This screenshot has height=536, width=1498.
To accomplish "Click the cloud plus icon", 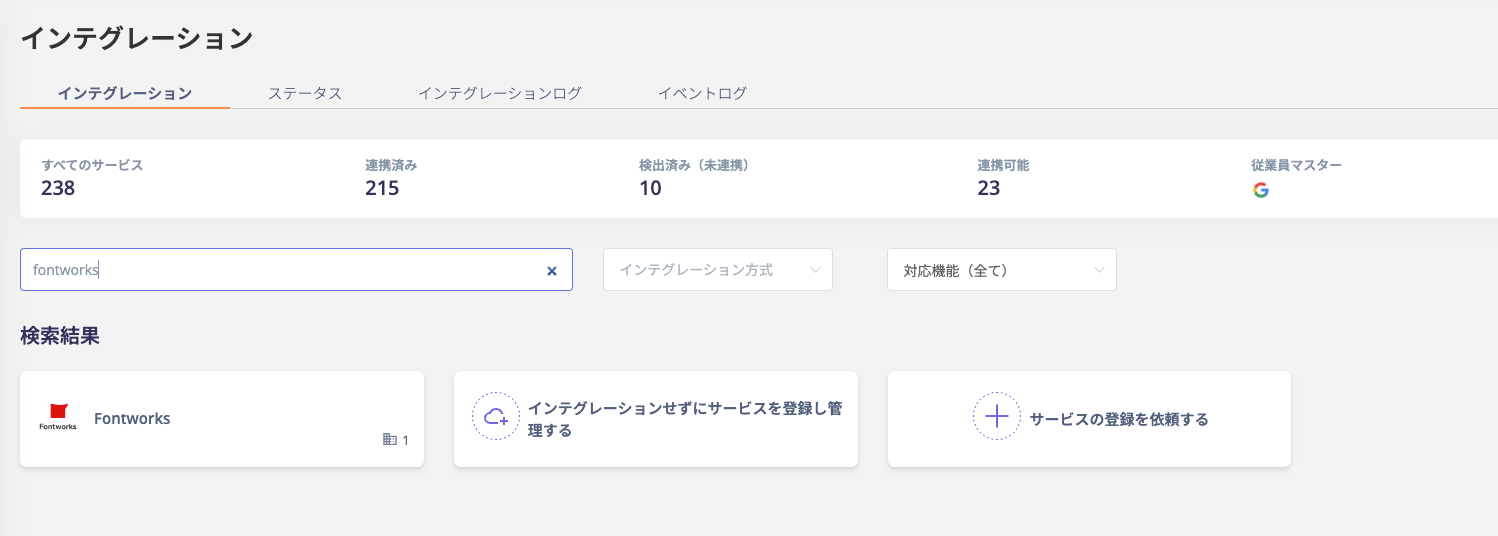I will tap(496, 417).
